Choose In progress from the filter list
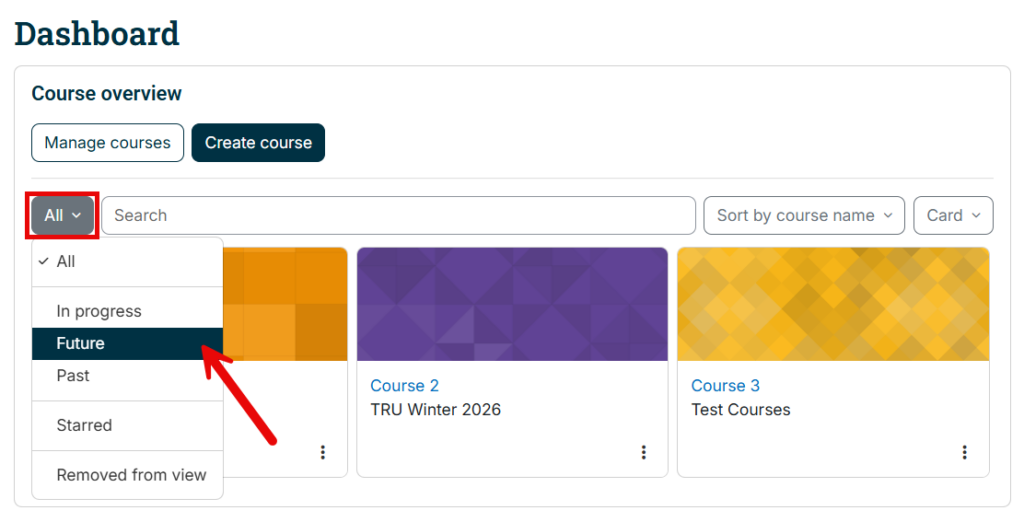This screenshot has width=1024, height=522. [x=127, y=311]
